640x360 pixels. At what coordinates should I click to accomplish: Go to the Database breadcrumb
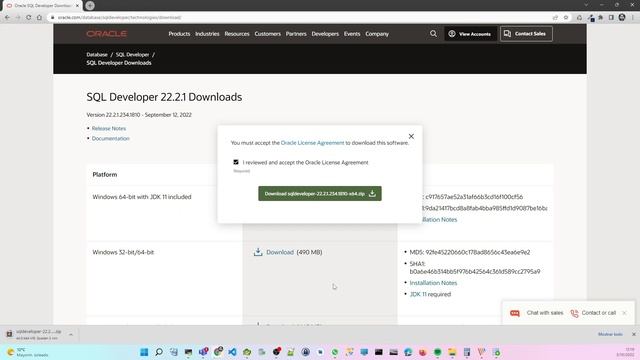pos(97,54)
